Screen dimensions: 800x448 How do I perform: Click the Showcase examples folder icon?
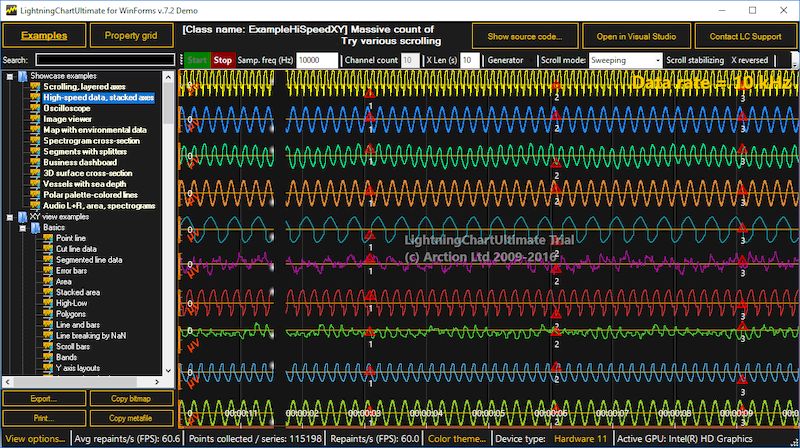(x=22, y=76)
